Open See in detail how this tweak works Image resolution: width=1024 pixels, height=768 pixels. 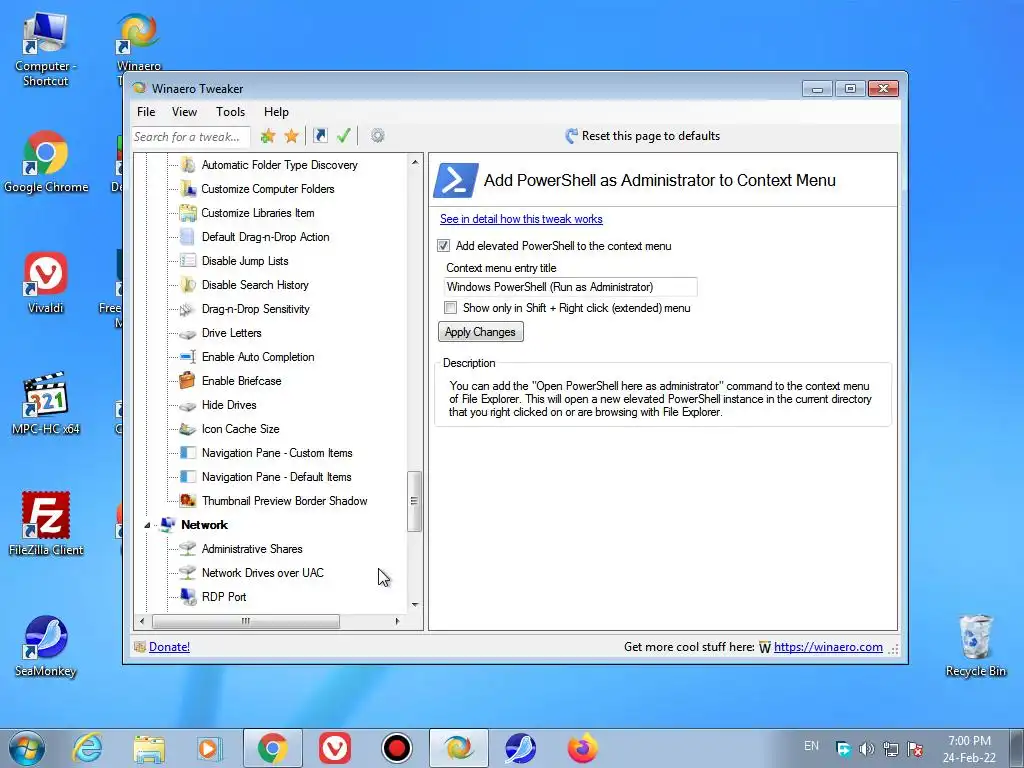coord(521,219)
